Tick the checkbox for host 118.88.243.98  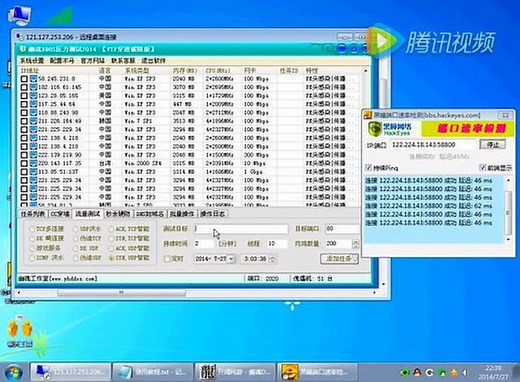click(x=24, y=113)
